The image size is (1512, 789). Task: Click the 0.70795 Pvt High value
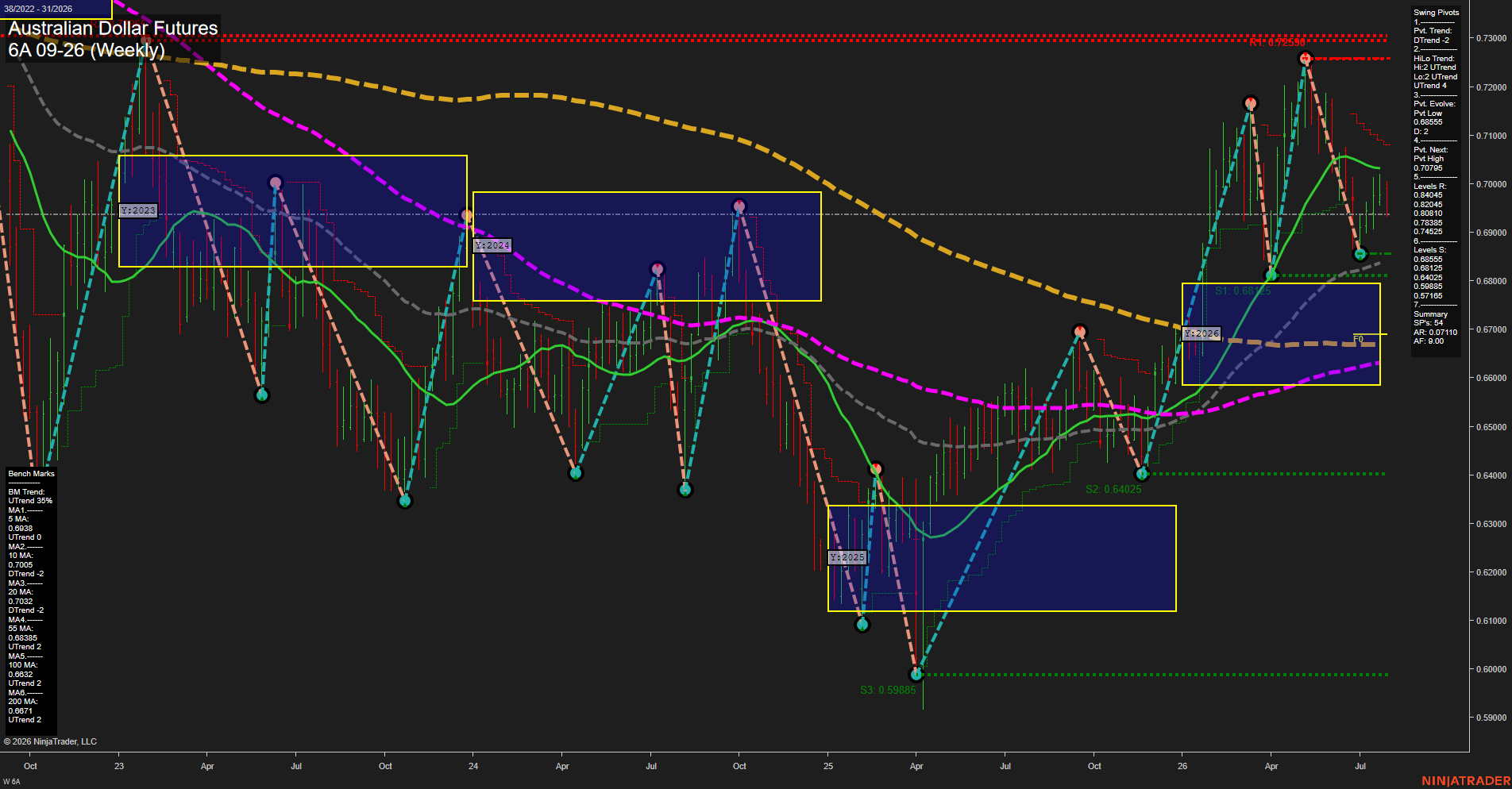tap(1428, 168)
